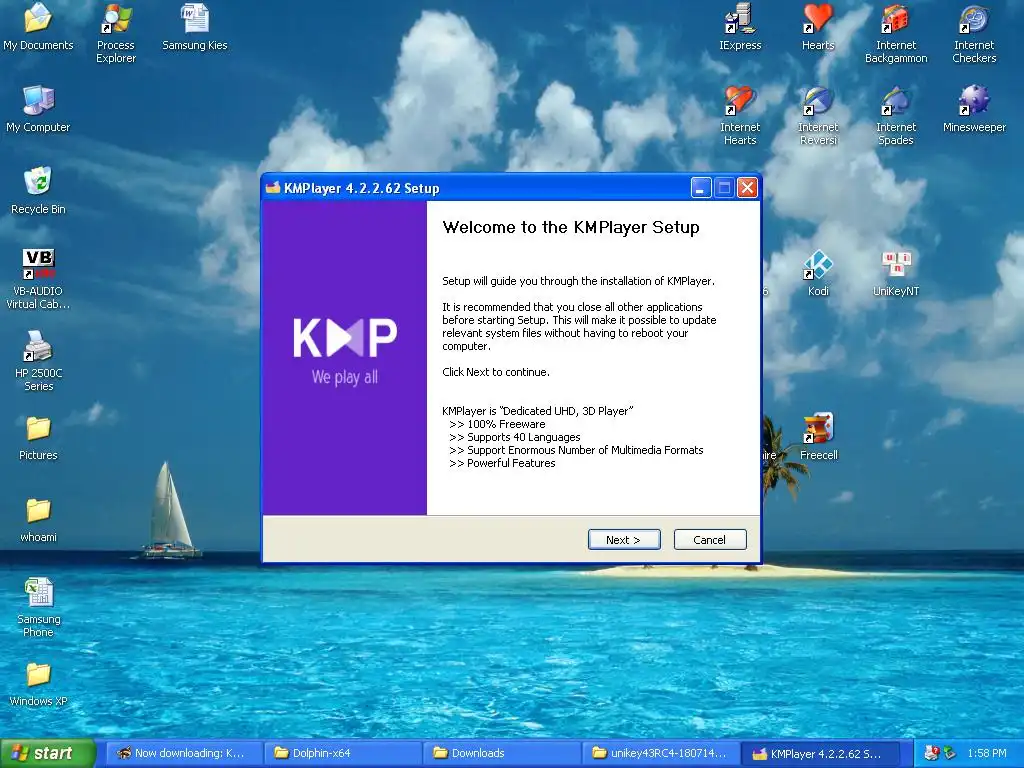This screenshot has width=1024, height=768.
Task: Select VB-AUDIO Virtual Cable shortcut
Action: [x=38, y=279]
